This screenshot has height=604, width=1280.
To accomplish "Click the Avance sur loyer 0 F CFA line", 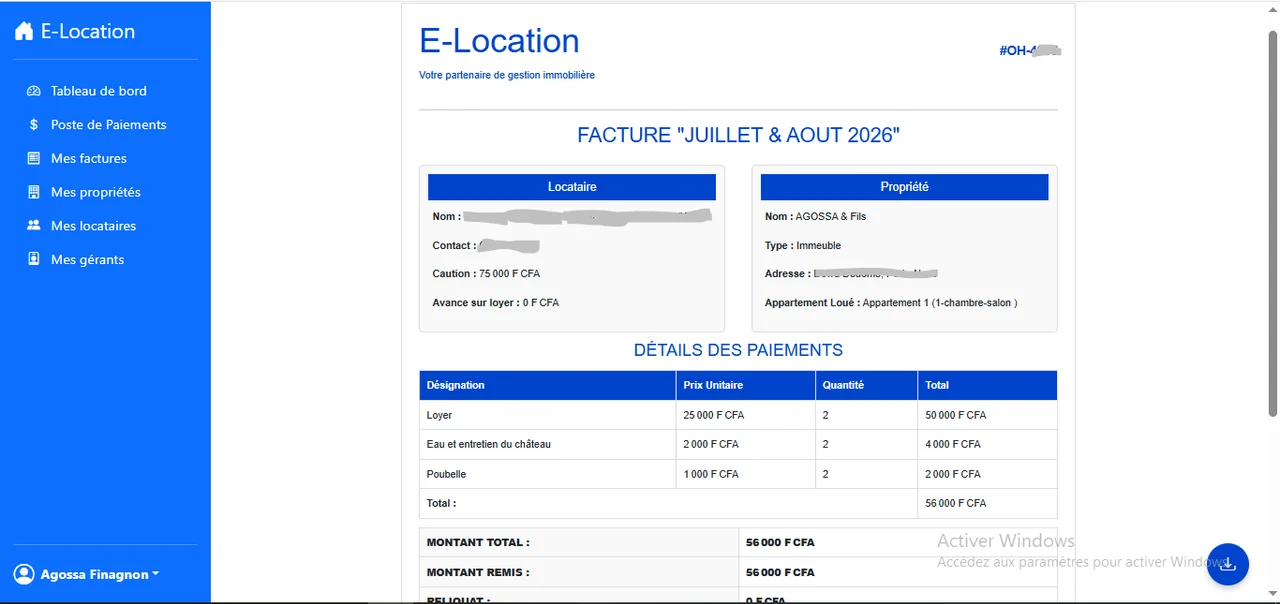I will (496, 303).
